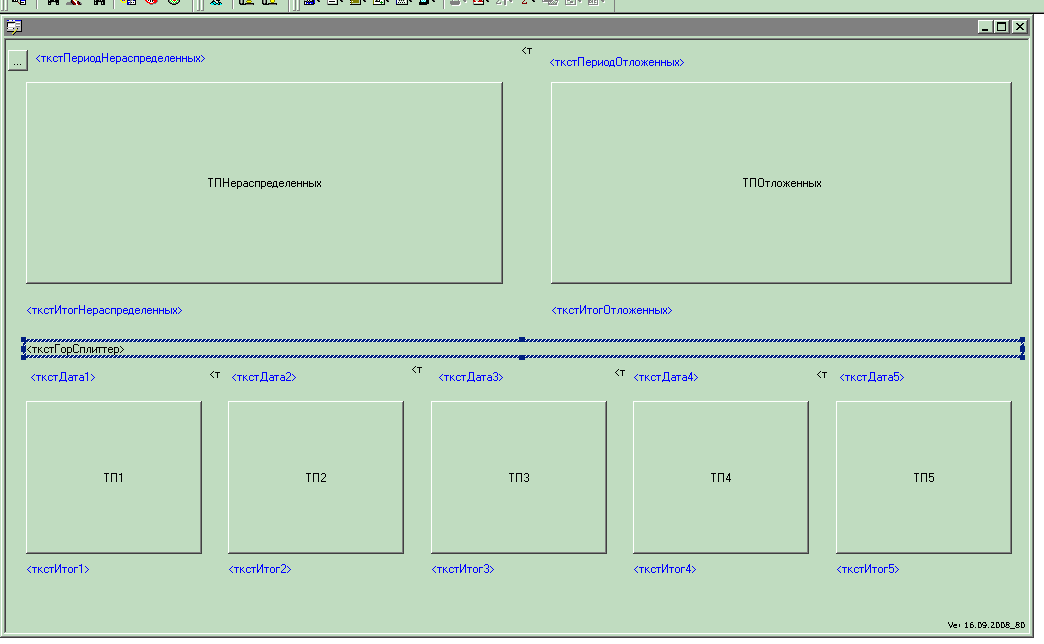This screenshot has height=644, width=1044.
Task: Select the ткстДата1 label
Action: 63,378
